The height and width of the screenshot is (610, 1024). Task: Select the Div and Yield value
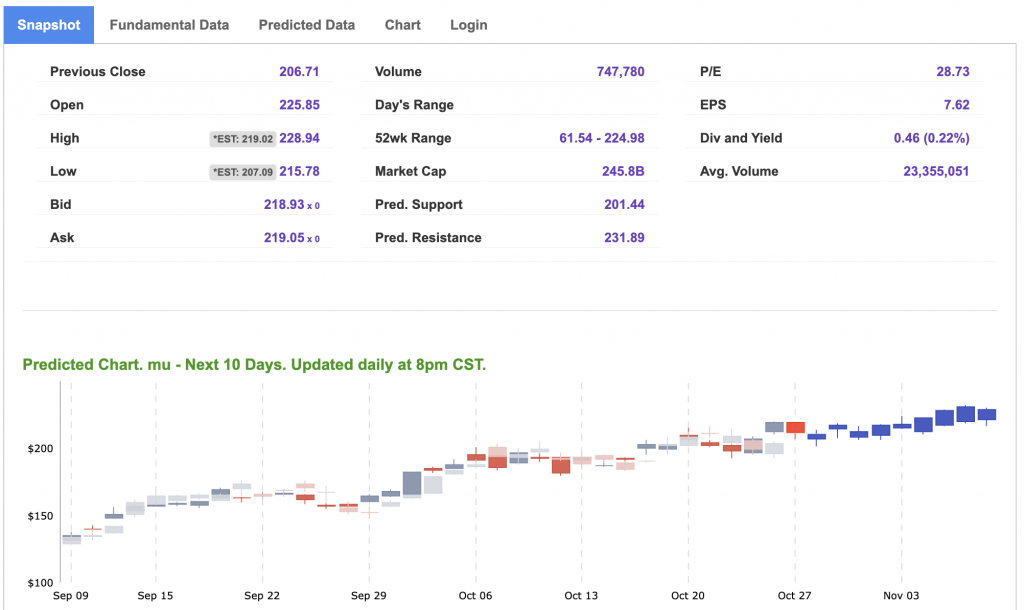point(931,138)
